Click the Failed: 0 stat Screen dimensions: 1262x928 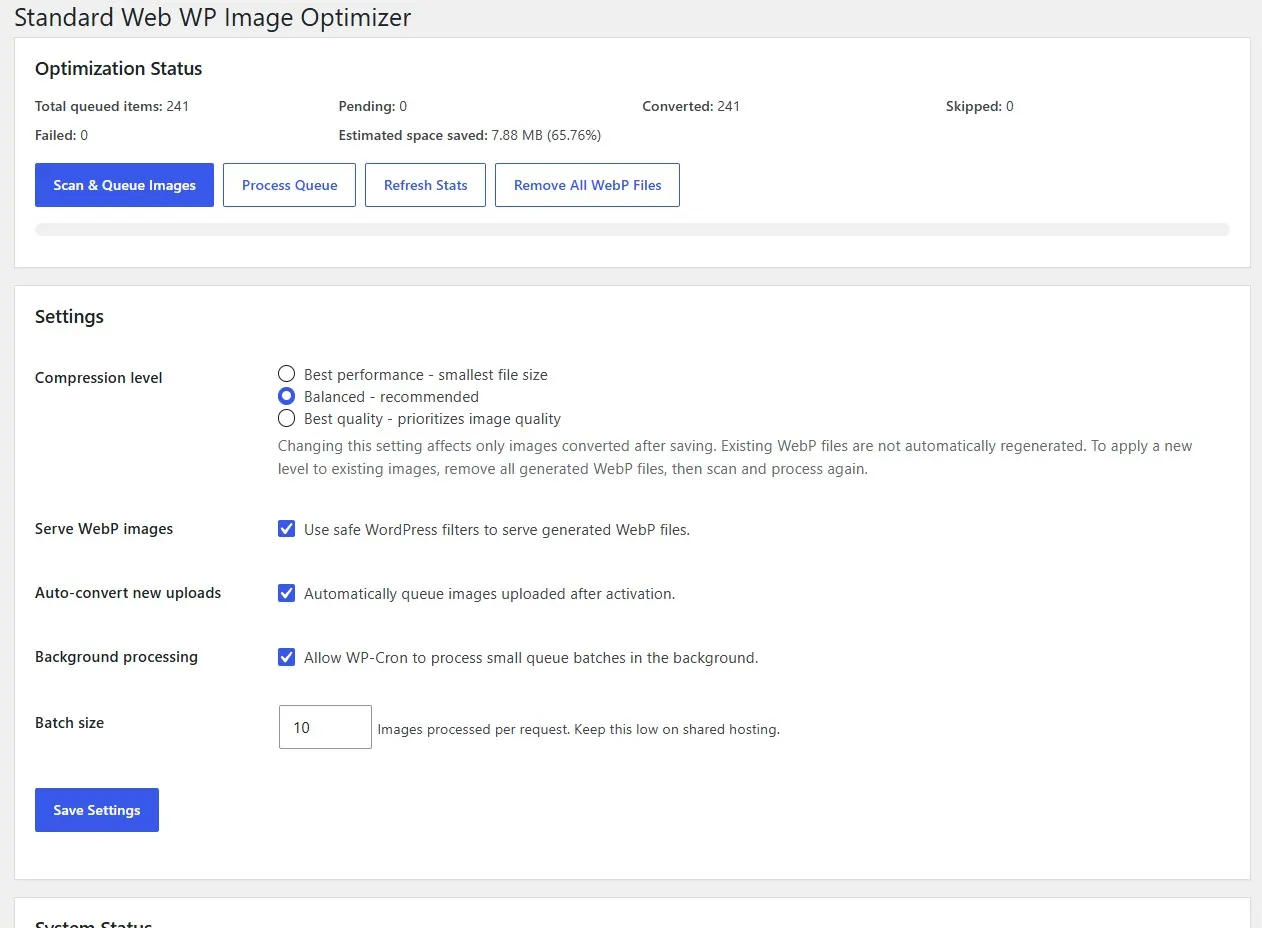click(61, 135)
